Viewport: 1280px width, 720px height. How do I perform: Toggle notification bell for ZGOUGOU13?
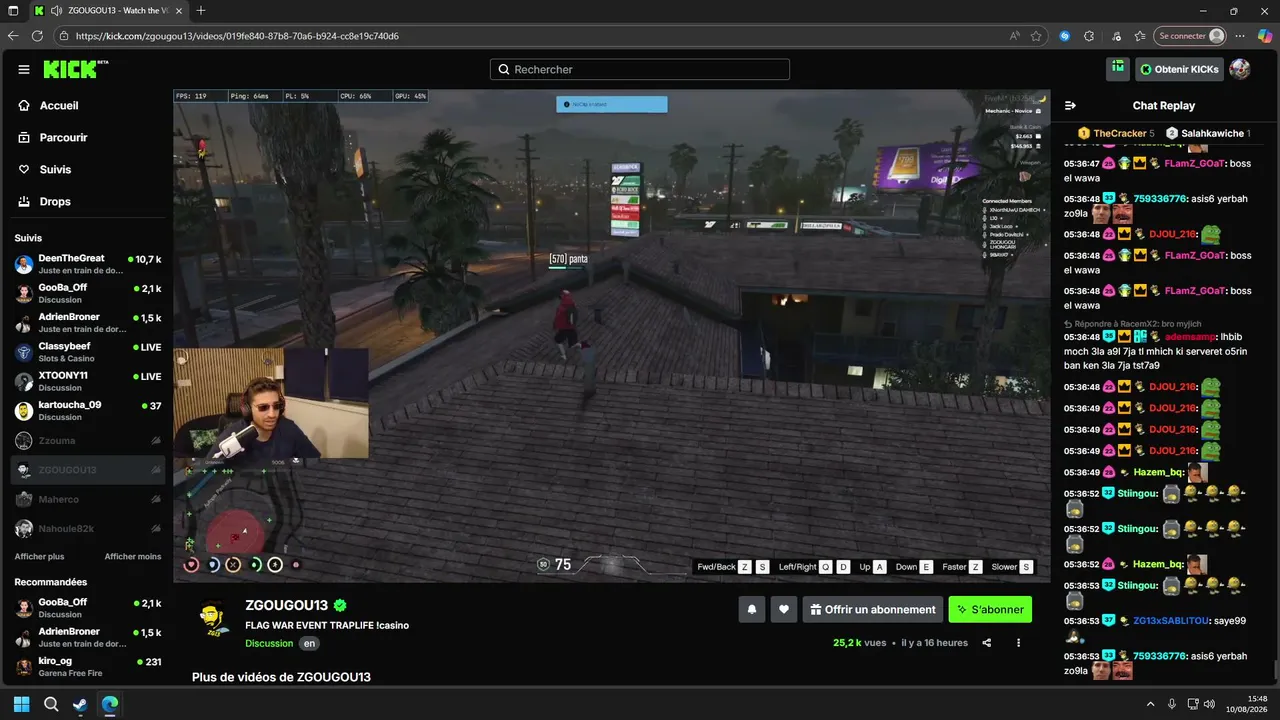click(752, 609)
